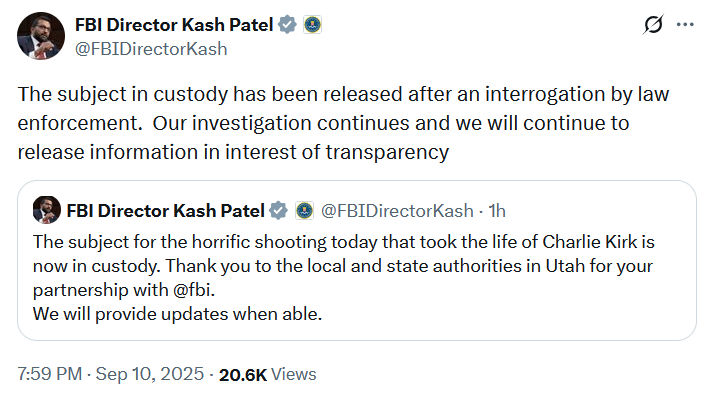Click the "Views" label after 20.6K
This screenshot has width=713, height=396.
coord(294,375)
